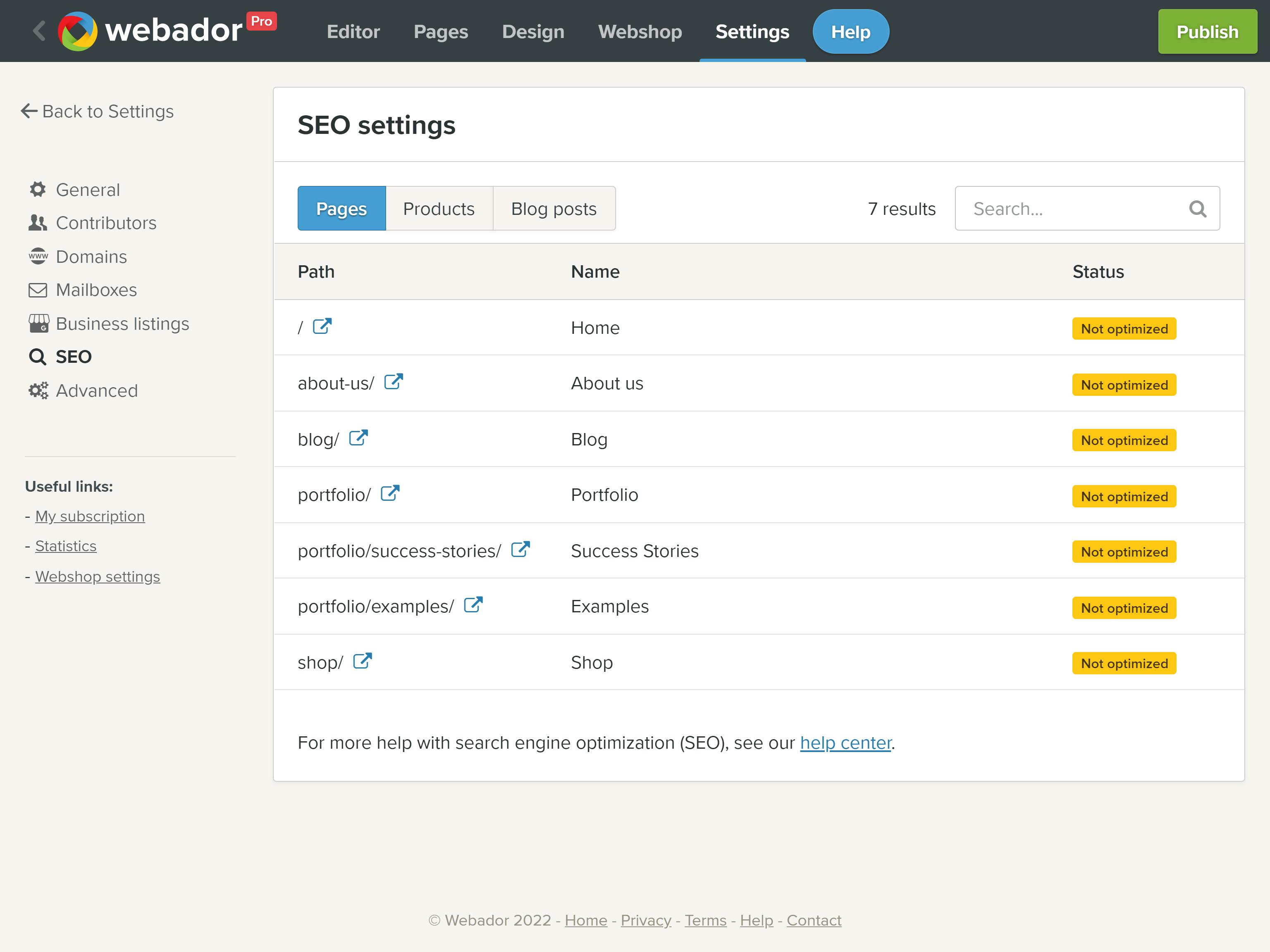The width and height of the screenshot is (1270, 952).
Task: Open the Webshop menu item
Action: point(640,31)
